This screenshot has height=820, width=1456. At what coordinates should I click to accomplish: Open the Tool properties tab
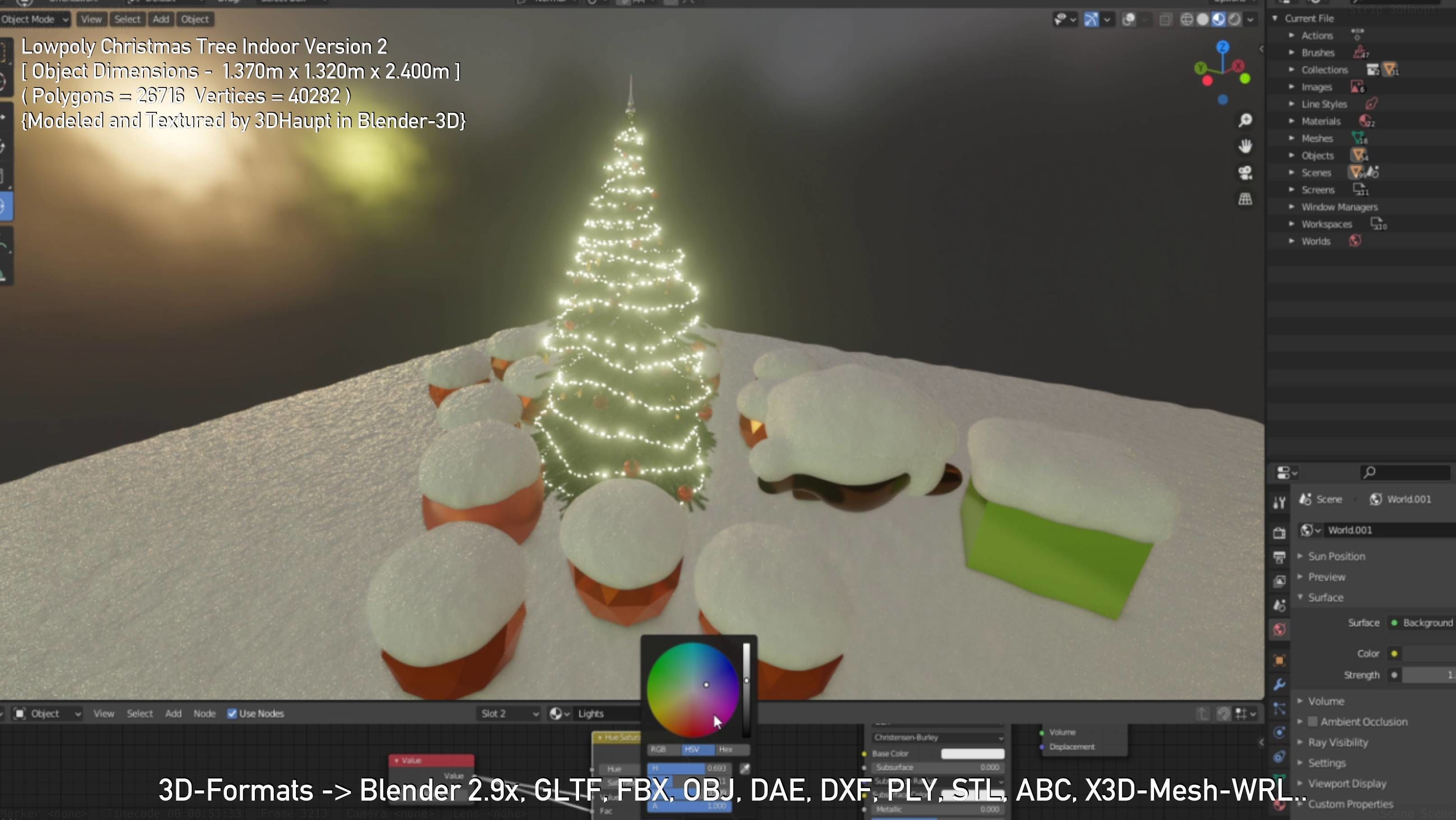1280,502
